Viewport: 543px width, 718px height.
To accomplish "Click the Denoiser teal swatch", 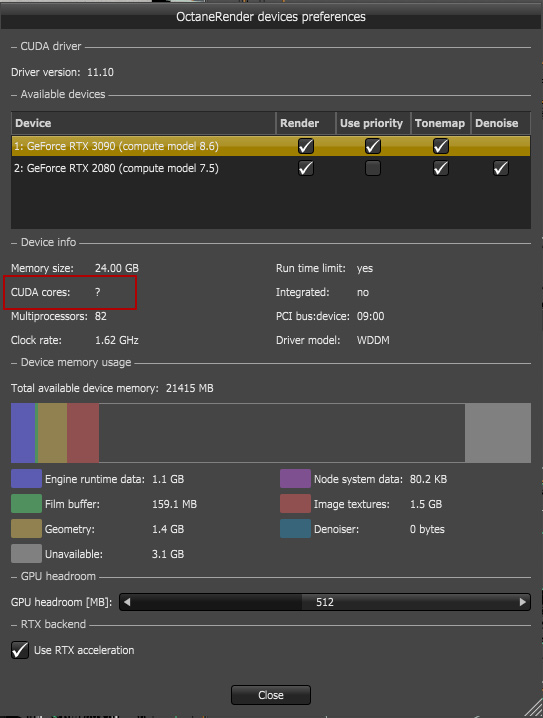I will click(x=295, y=529).
